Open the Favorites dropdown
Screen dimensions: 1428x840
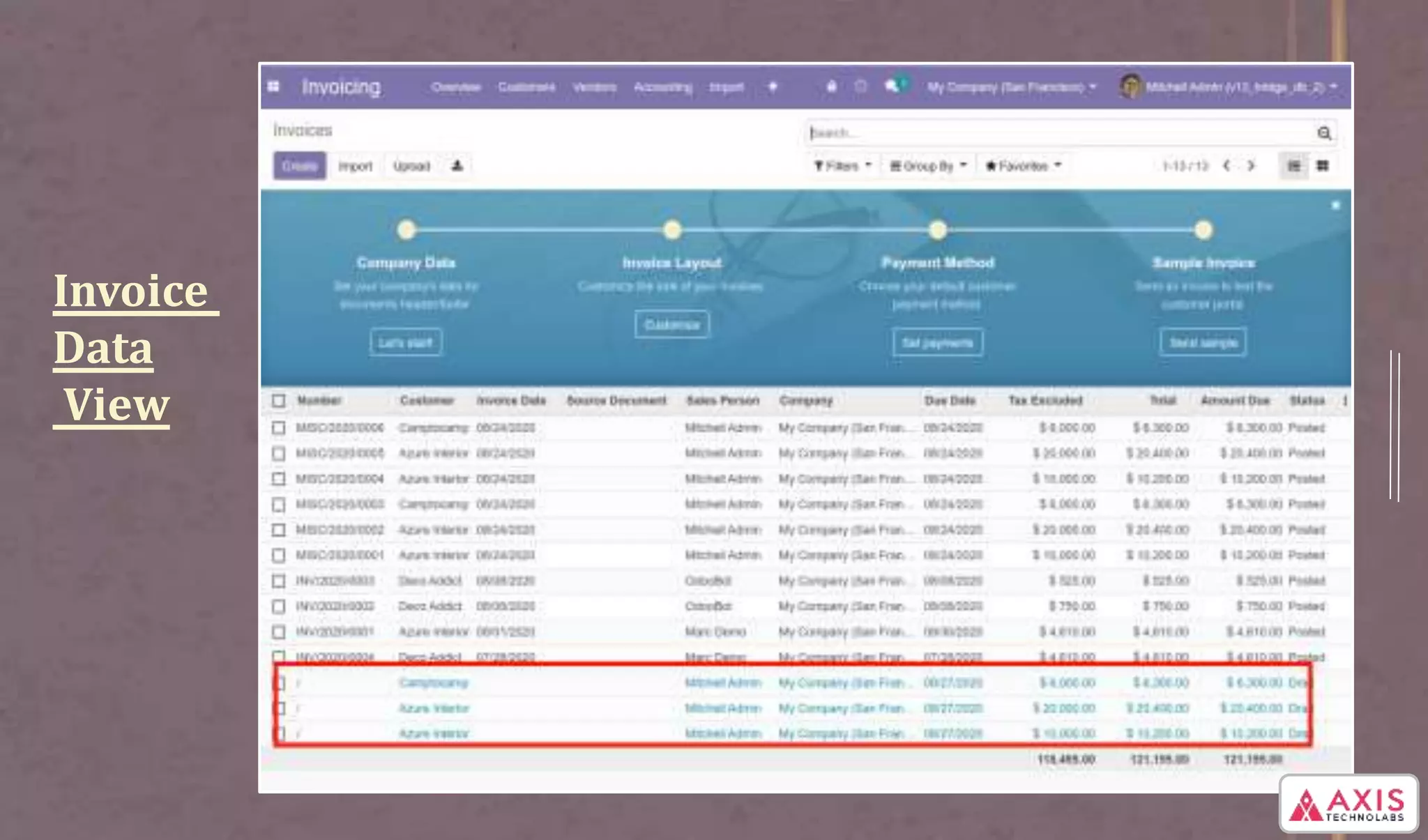(x=1023, y=166)
